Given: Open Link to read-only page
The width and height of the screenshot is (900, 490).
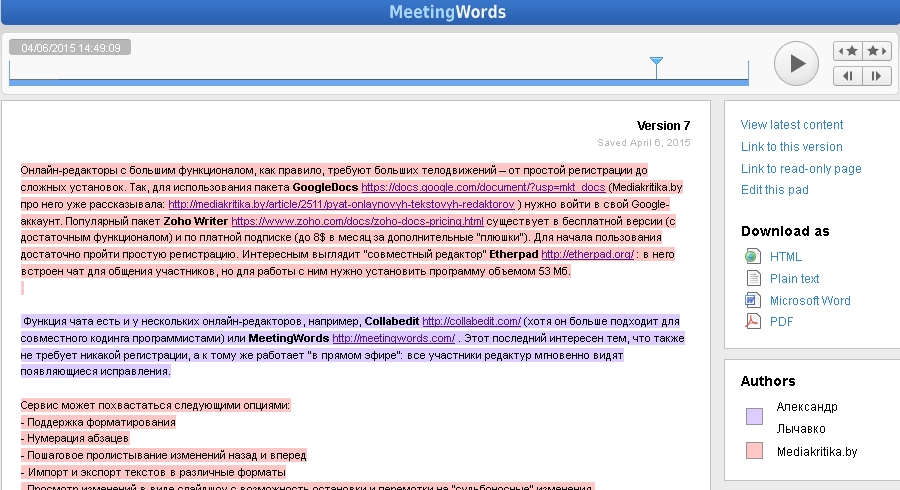Looking at the screenshot, I should 801,169.
